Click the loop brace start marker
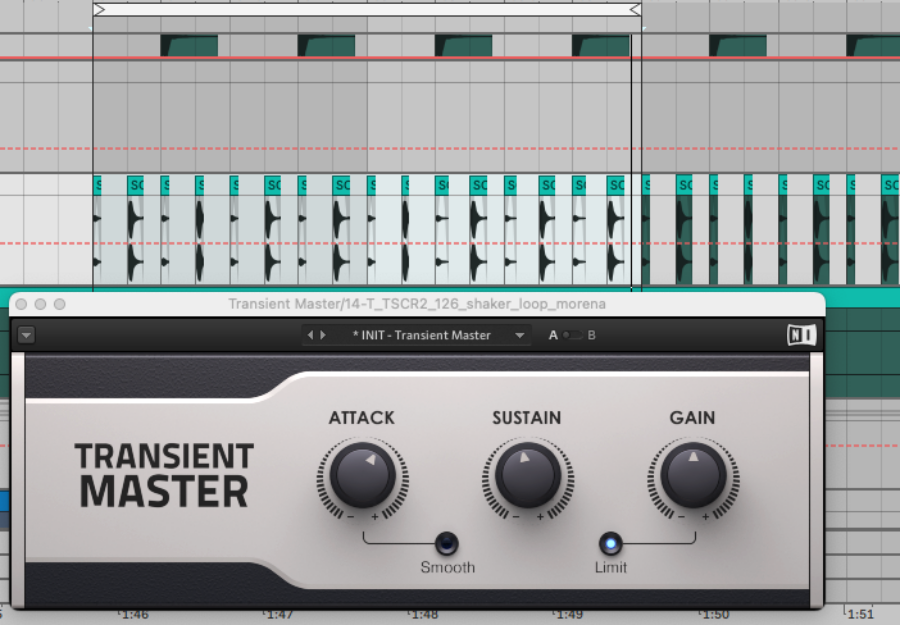 [x=99, y=9]
